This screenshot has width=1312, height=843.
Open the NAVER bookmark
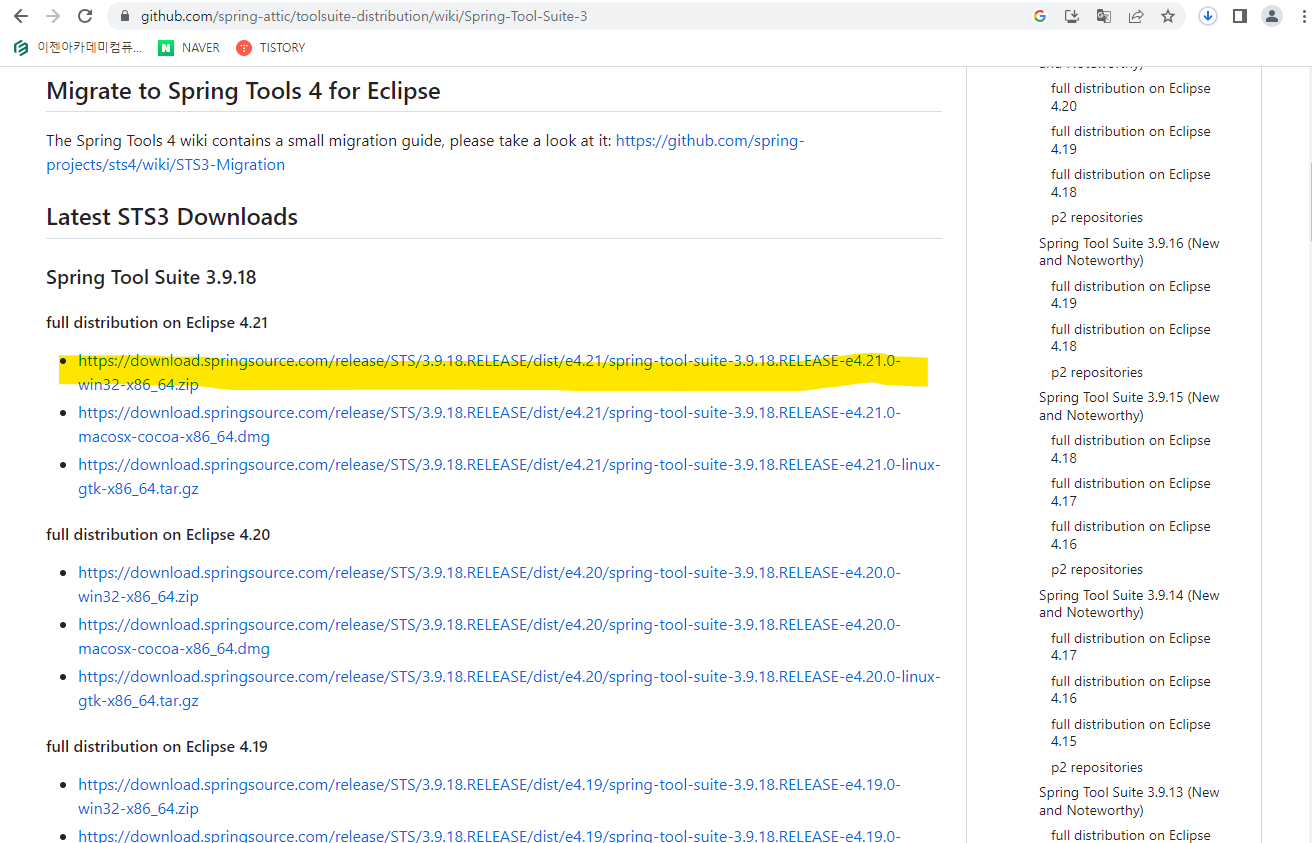[x=189, y=47]
